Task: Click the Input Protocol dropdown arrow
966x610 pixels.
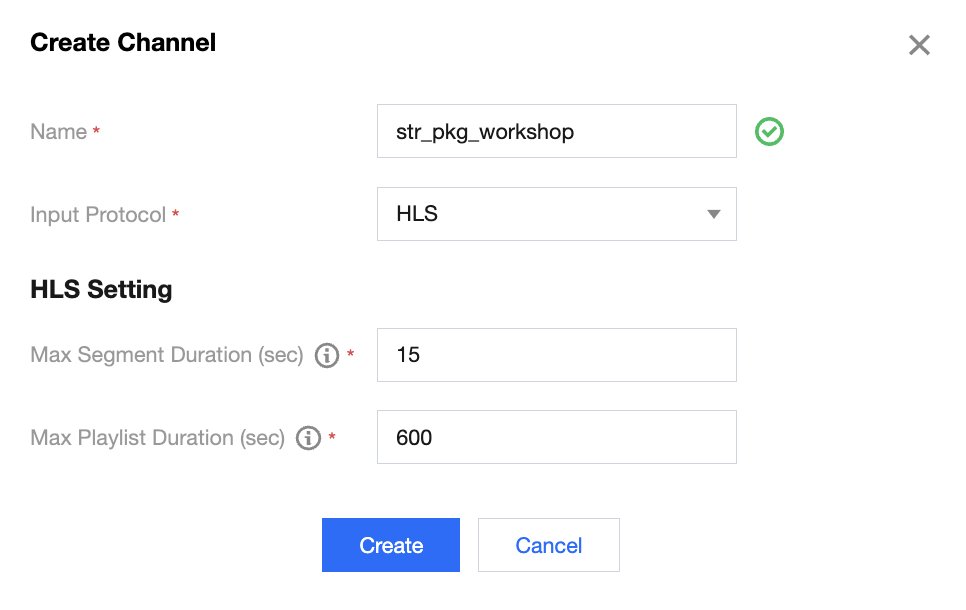Action: (713, 214)
